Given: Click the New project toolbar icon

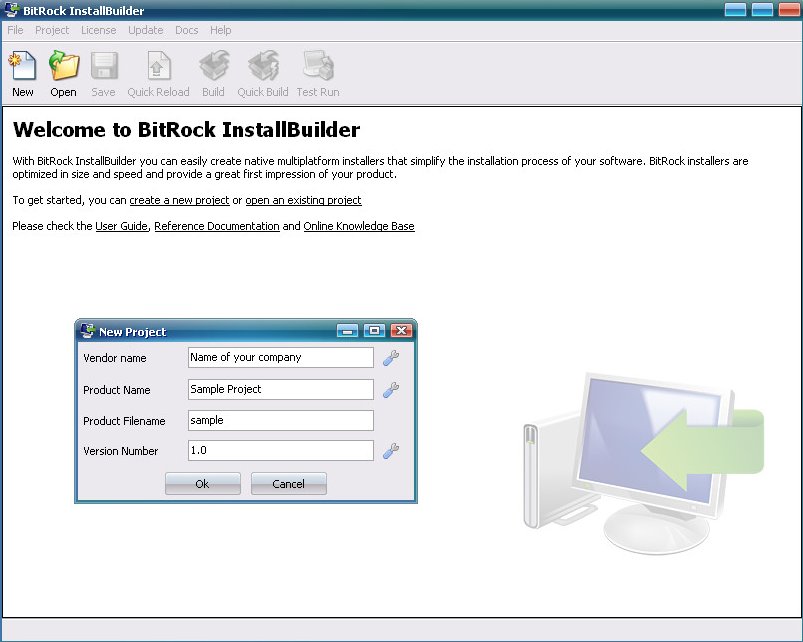Looking at the screenshot, I should point(23,66).
